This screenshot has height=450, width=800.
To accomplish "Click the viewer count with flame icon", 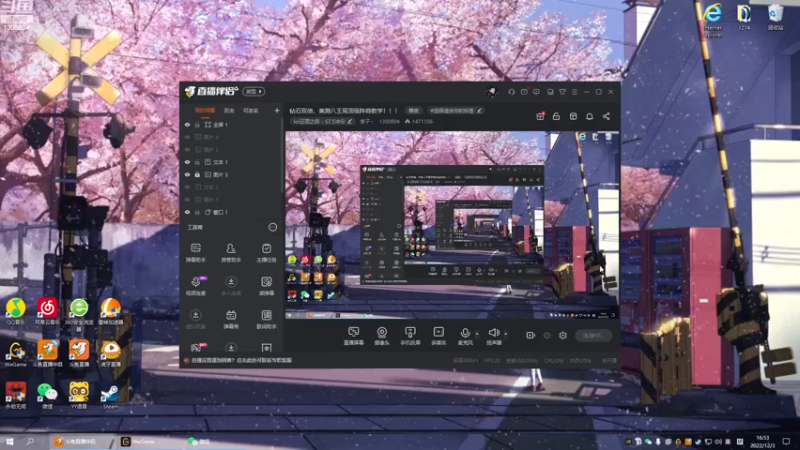I will tap(419, 121).
